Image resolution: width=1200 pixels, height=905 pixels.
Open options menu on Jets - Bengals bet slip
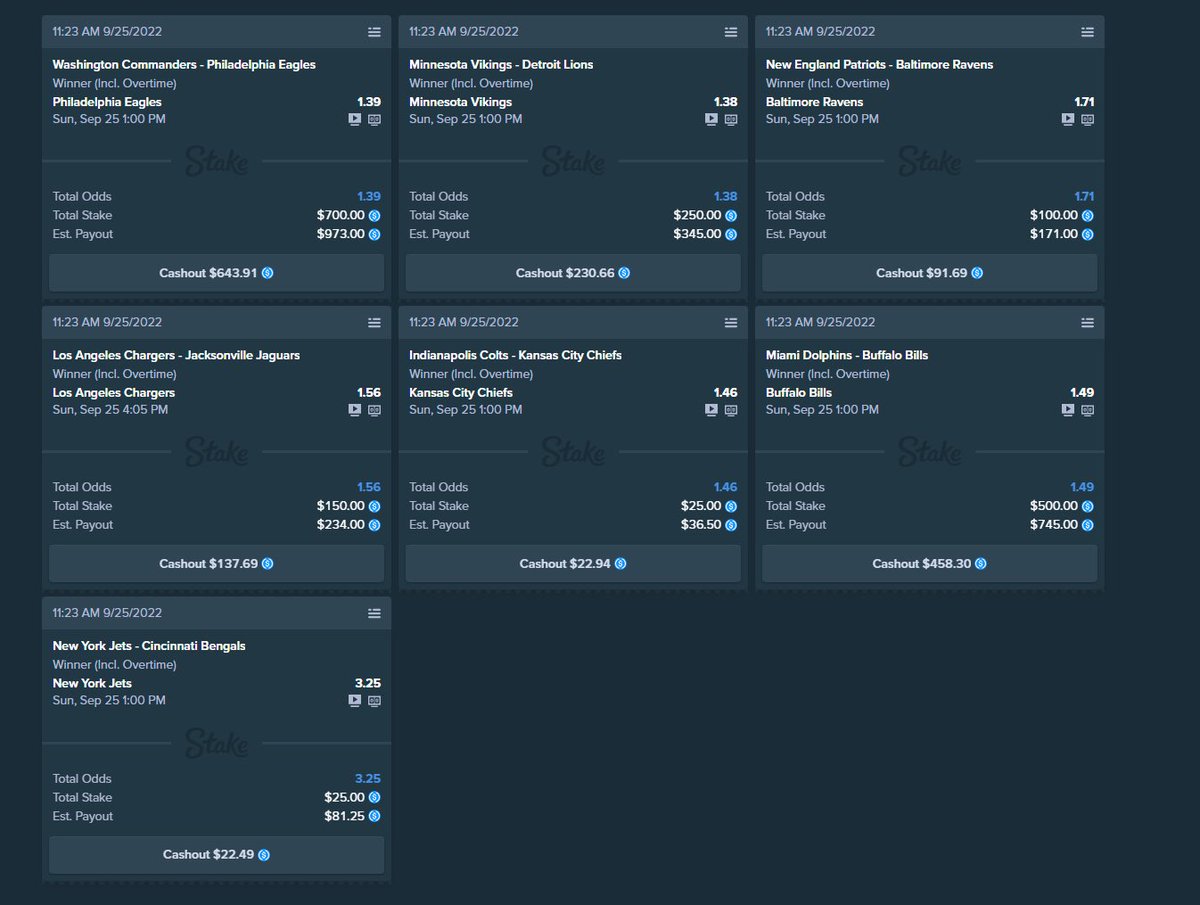pos(374,613)
